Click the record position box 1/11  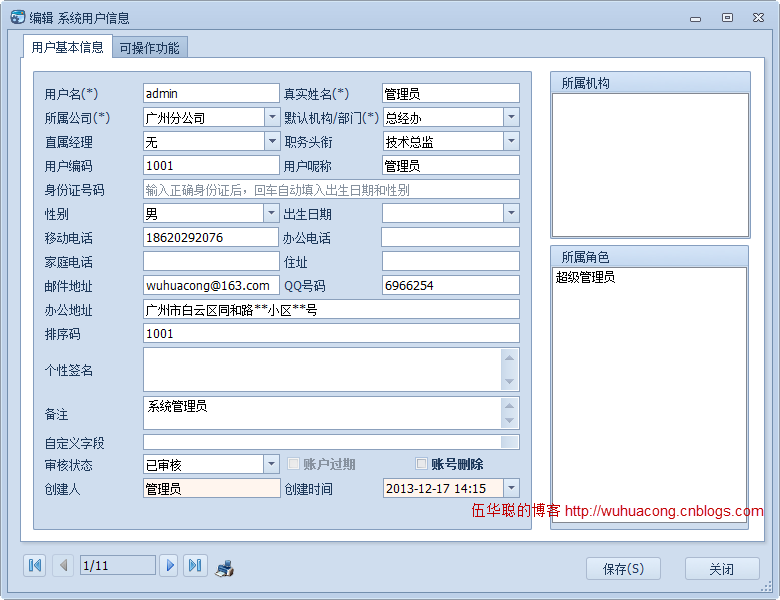click(118, 566)
